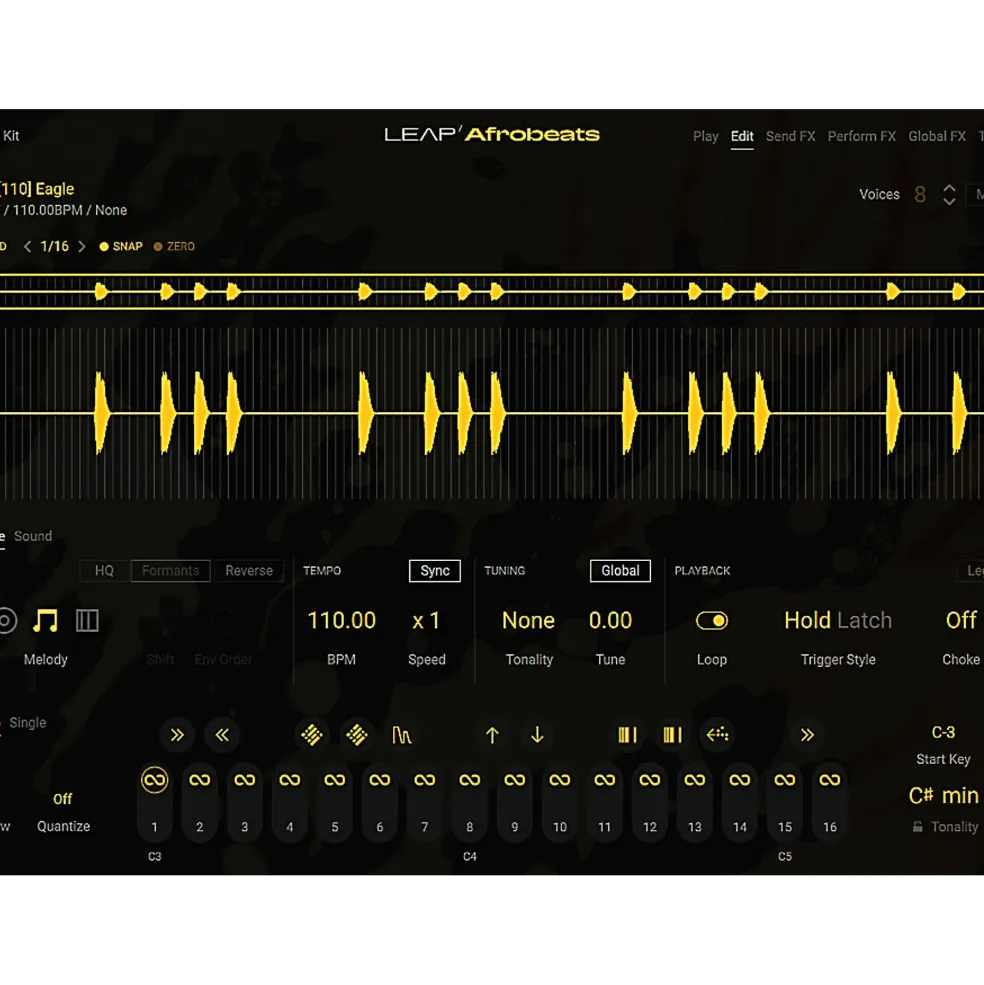
Task: Select Hold trigger style
Action: pos(807,621)
